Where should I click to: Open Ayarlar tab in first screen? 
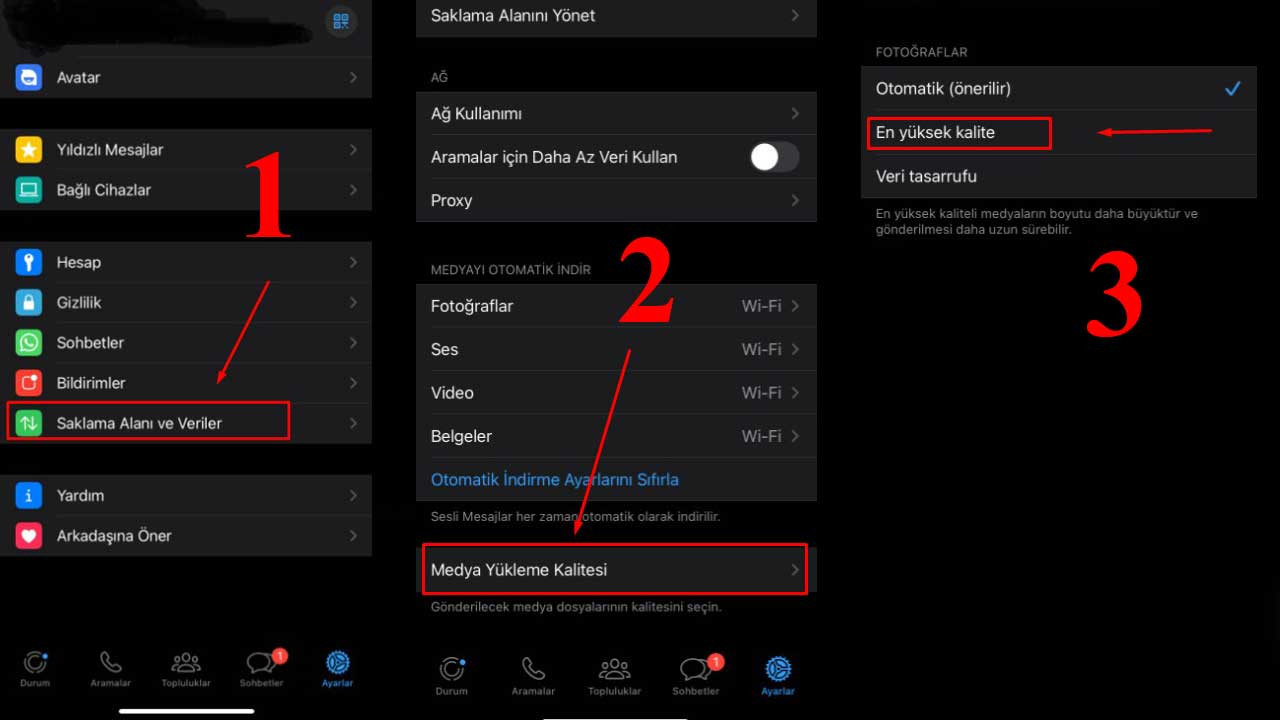click(337, 669)
